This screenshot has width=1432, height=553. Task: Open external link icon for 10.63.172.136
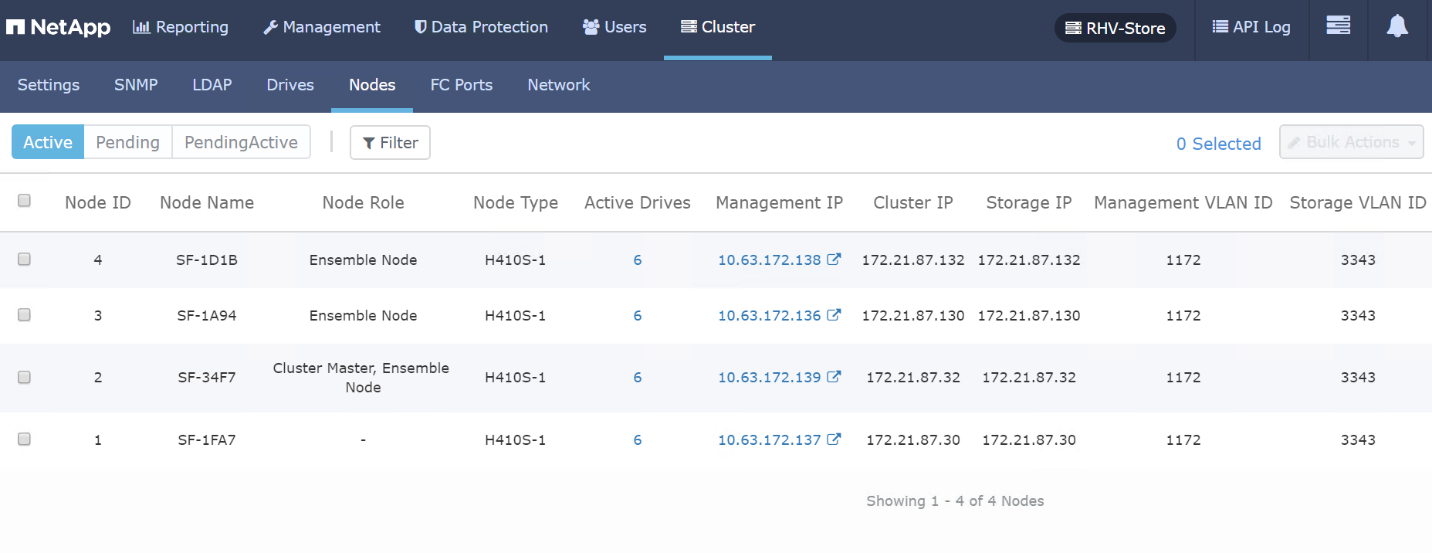pyautogui.click(x=834, y=315)
